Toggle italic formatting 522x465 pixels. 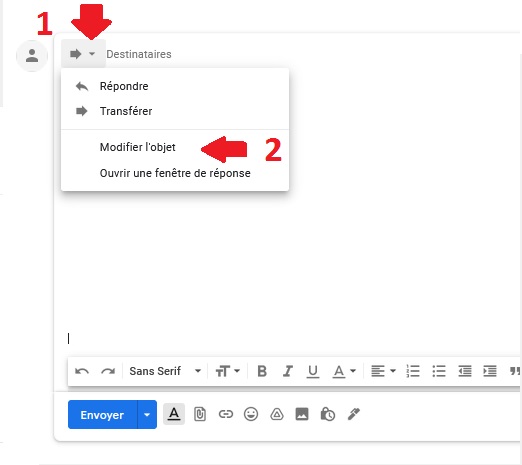pos(287,371)
